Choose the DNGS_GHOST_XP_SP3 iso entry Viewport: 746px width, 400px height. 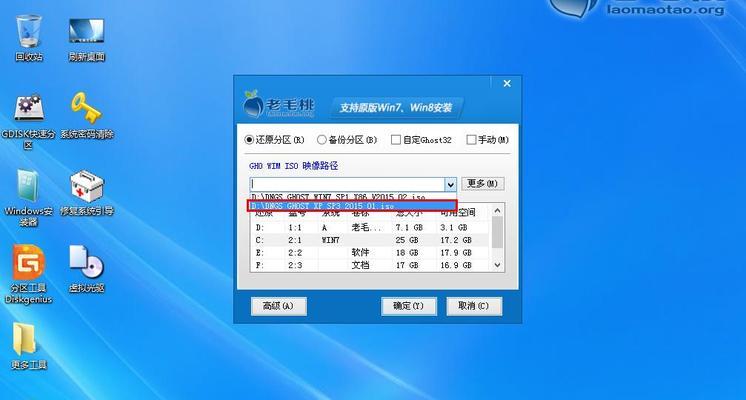(x=352, y=206)
